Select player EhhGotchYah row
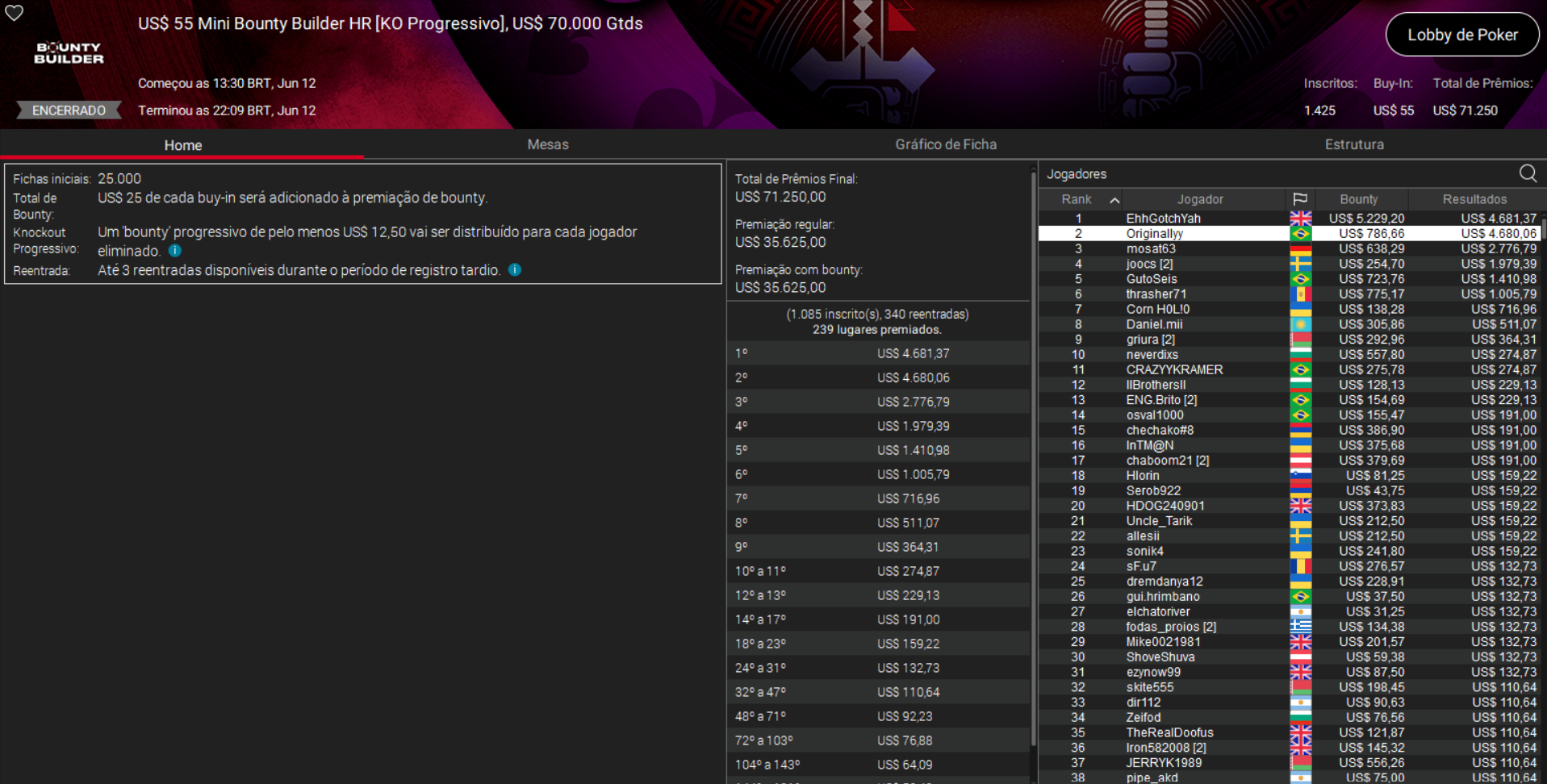The height and width of the screenshot is (784, 1547). click(1290, 219)
